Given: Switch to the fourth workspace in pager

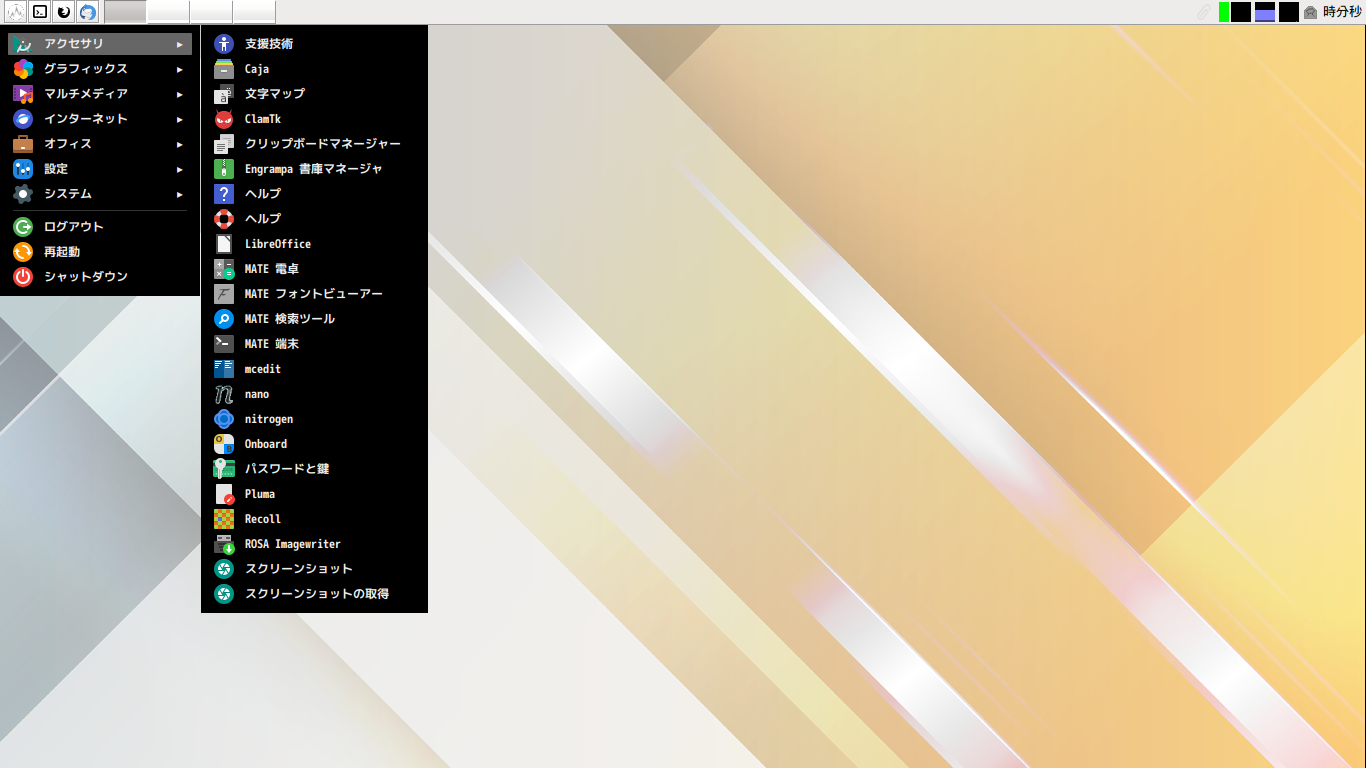Looking at the screenshot, I should [254, 12].
